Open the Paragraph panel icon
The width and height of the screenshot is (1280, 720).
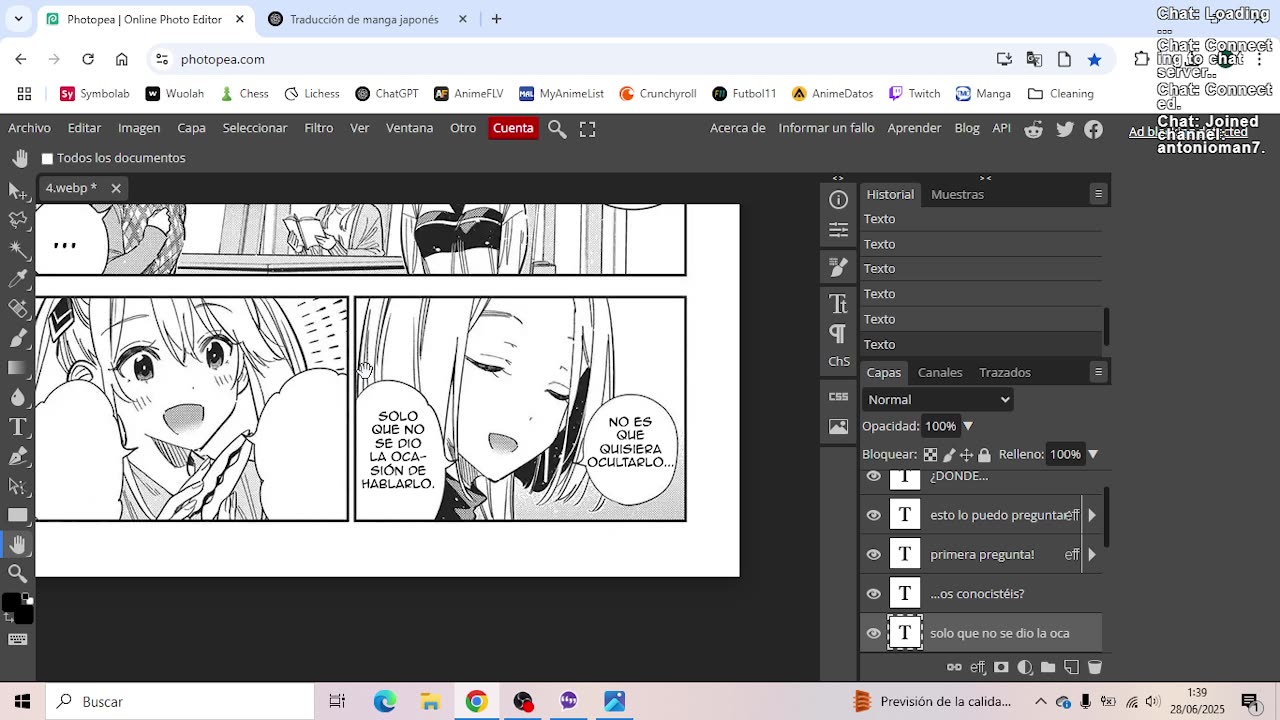tap(839, 333)
